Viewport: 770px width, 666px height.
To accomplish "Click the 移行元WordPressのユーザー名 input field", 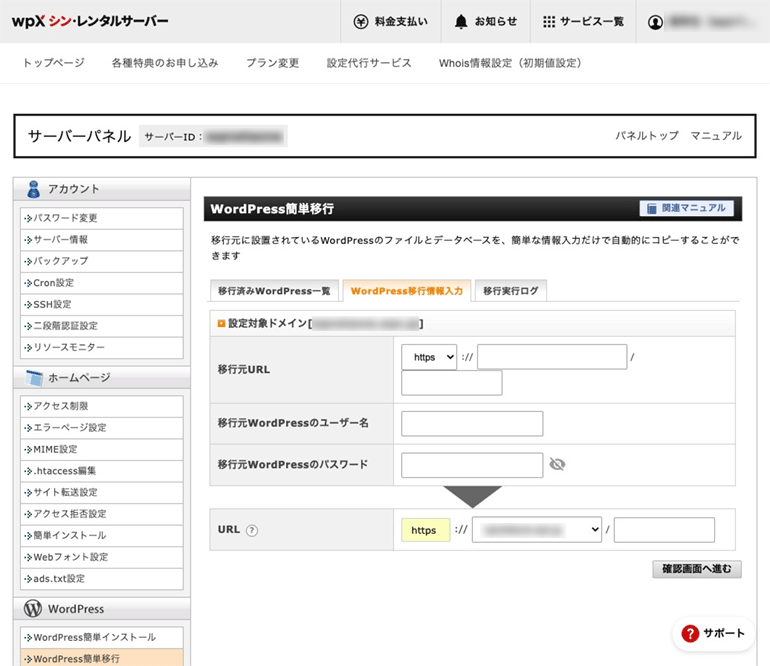I will pos(472,423).
